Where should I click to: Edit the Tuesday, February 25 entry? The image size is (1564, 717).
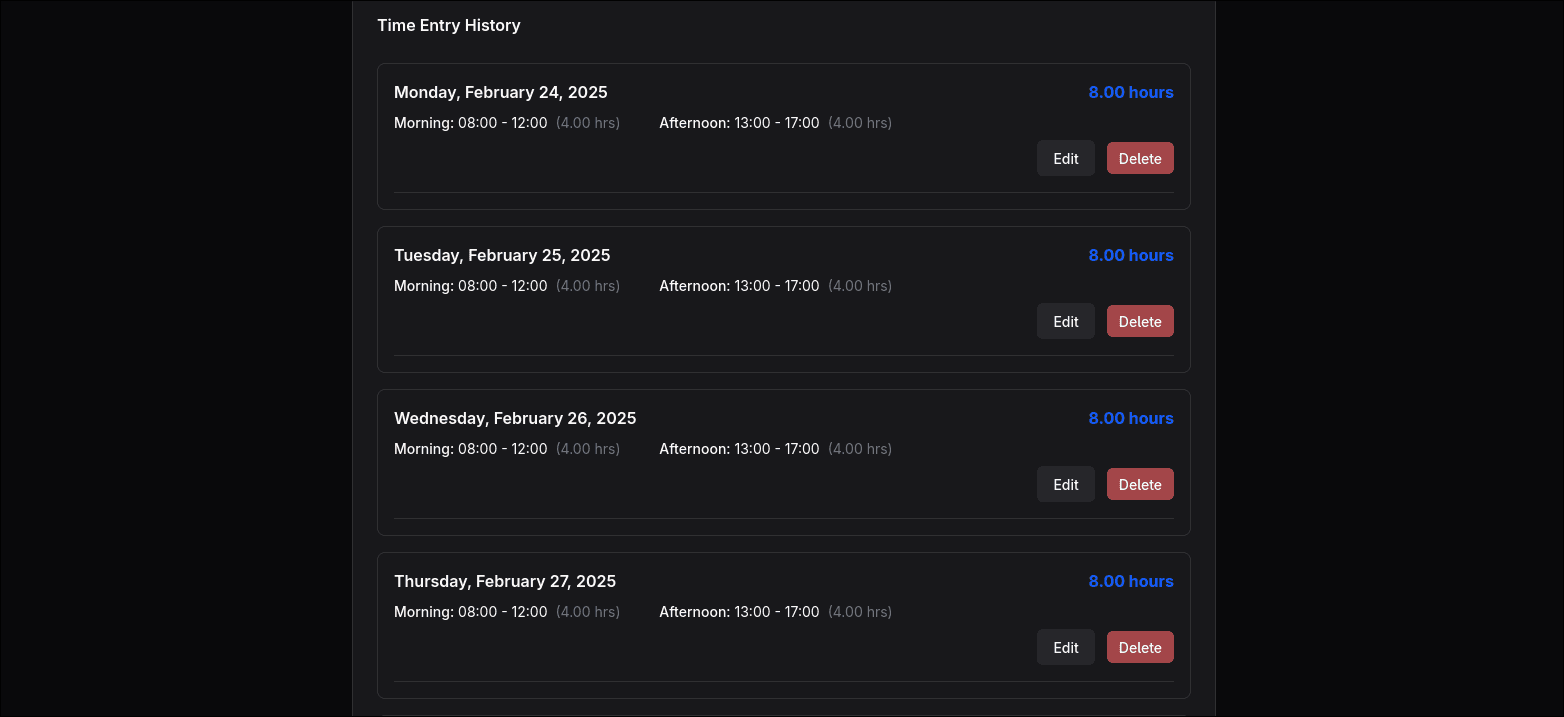(1065, 321)
